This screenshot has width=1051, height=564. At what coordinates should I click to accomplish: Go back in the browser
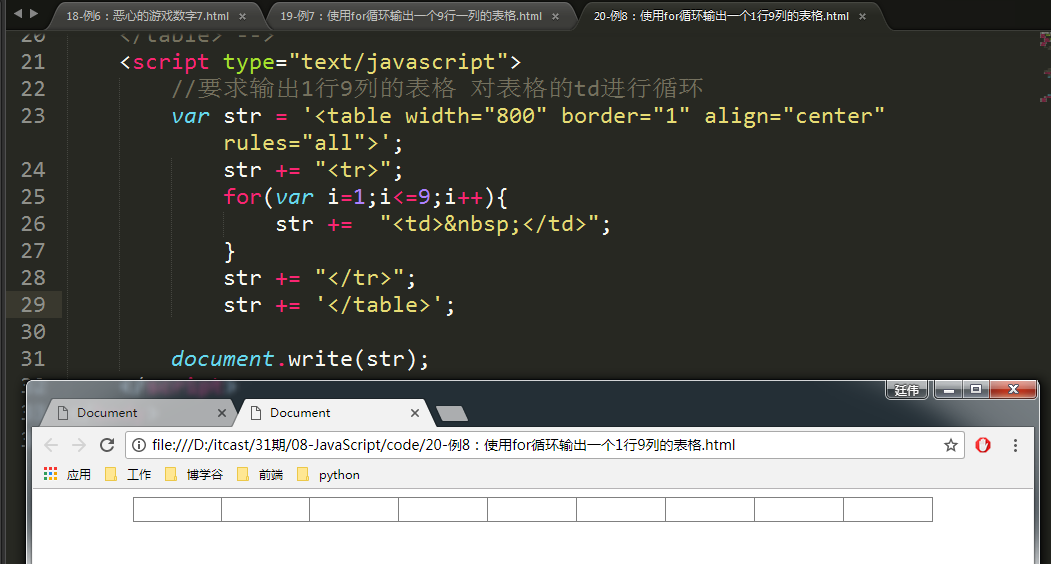pyautogui.click(x=51, y=445)
